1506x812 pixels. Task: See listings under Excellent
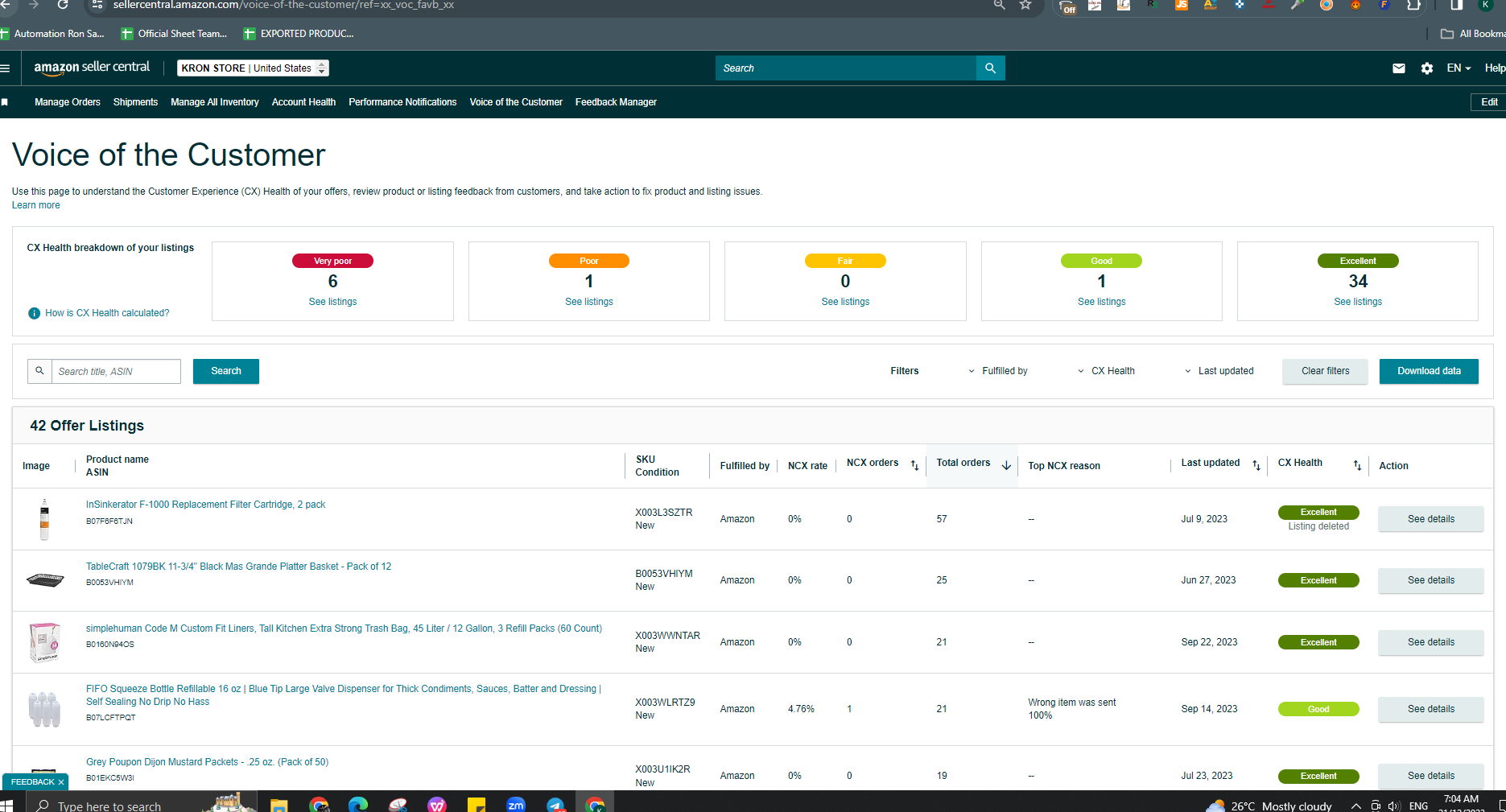pyautogui.click(x=1358, y=302)
